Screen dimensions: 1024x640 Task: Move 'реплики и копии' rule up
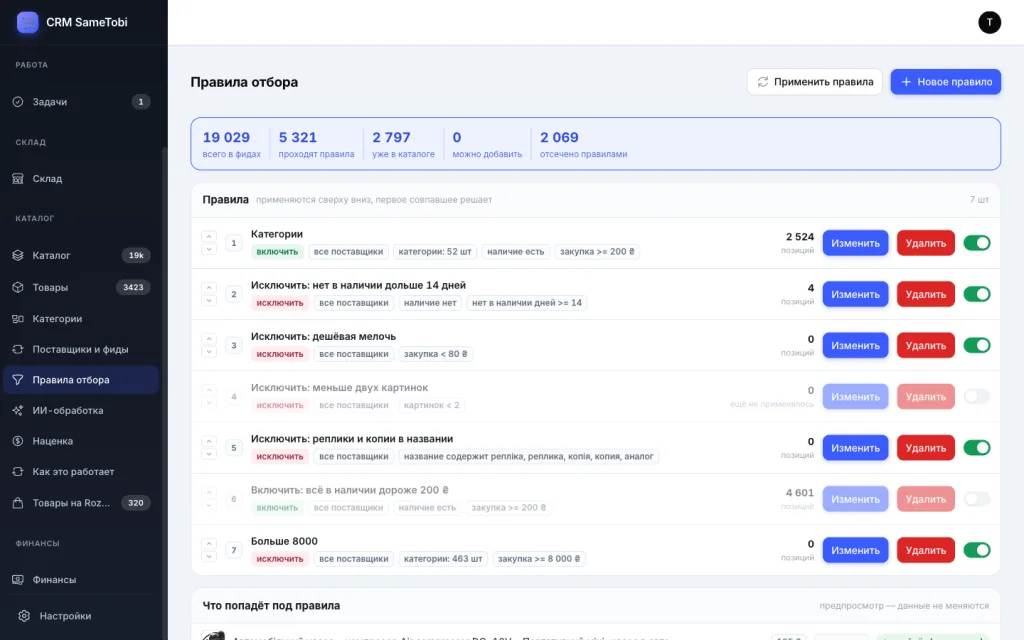(x=209, y=441)
